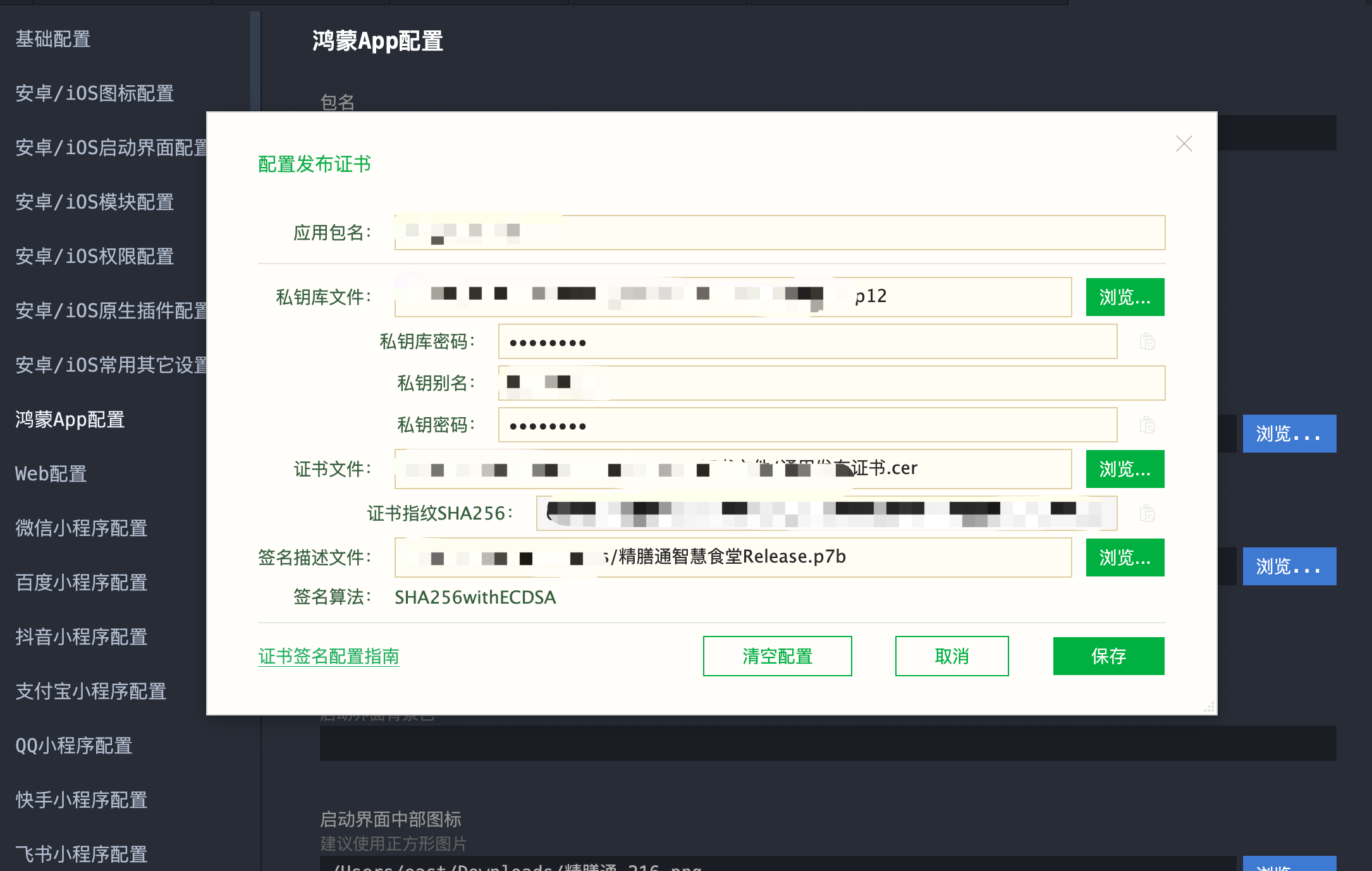Select 基础配置 in the sidebar

point(53,39)
